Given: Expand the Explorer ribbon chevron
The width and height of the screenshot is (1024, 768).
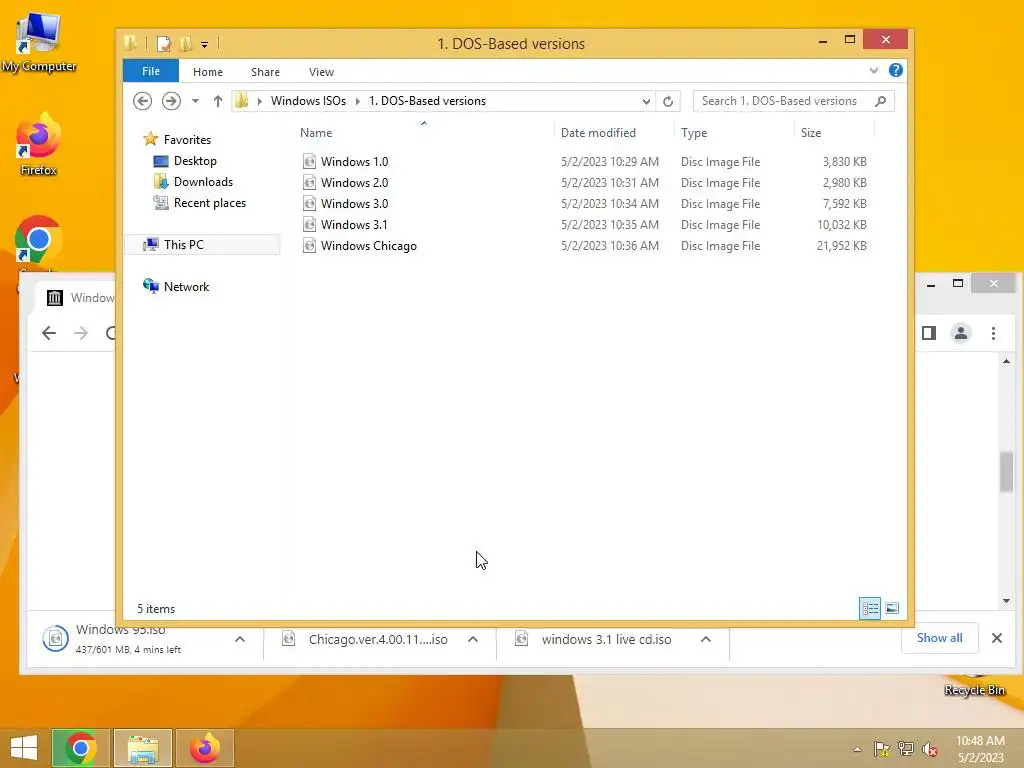Looking at the screenshot, I should tap(874, 71).
